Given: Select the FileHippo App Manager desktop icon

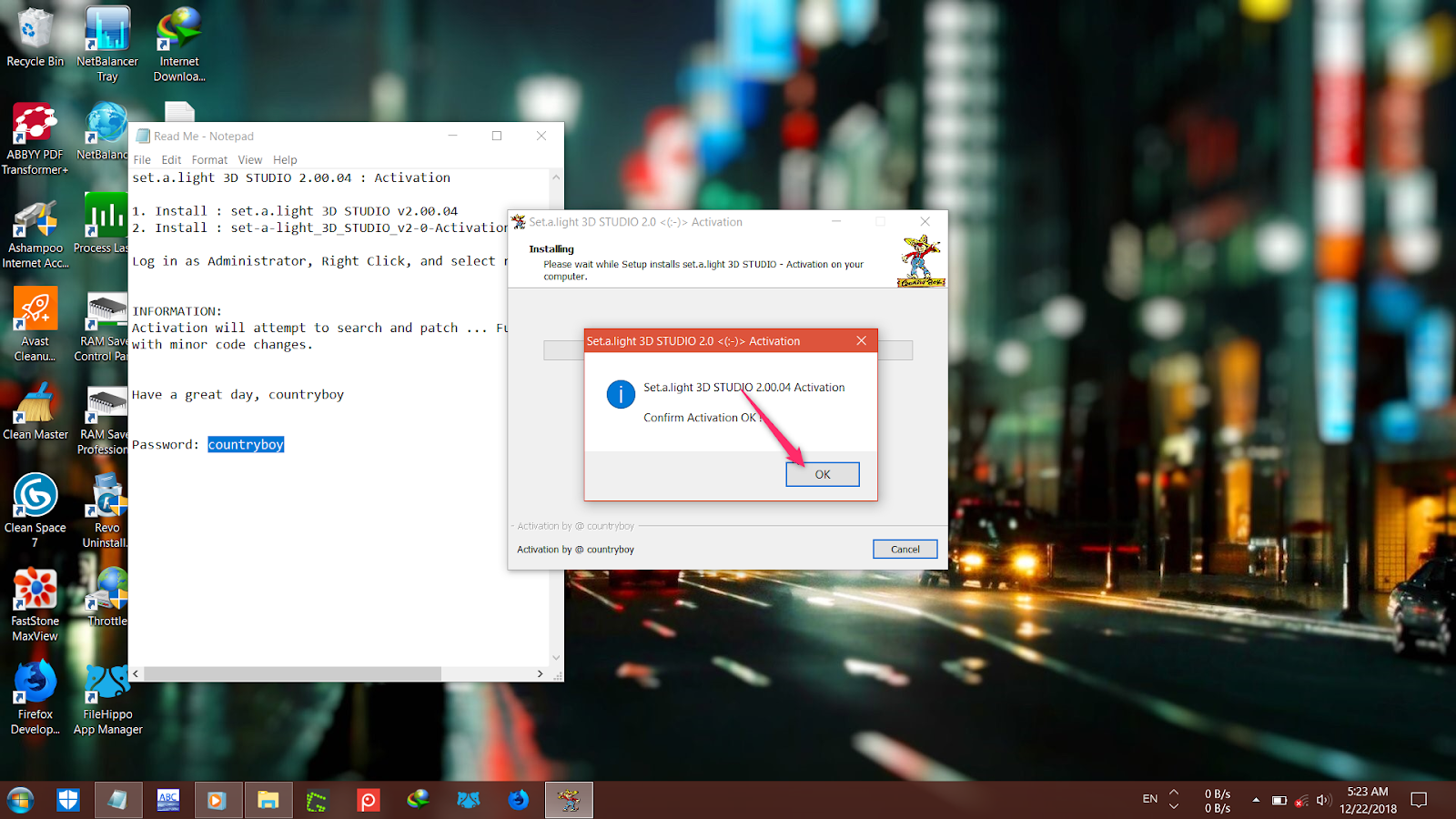Looking at the screenshot, I should [x=107, y=698].
